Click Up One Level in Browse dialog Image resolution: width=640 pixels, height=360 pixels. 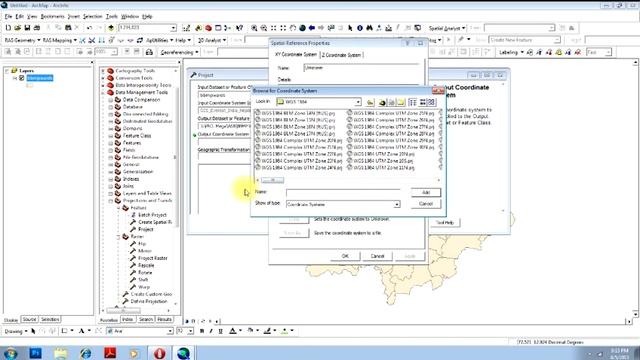point(370,102)
